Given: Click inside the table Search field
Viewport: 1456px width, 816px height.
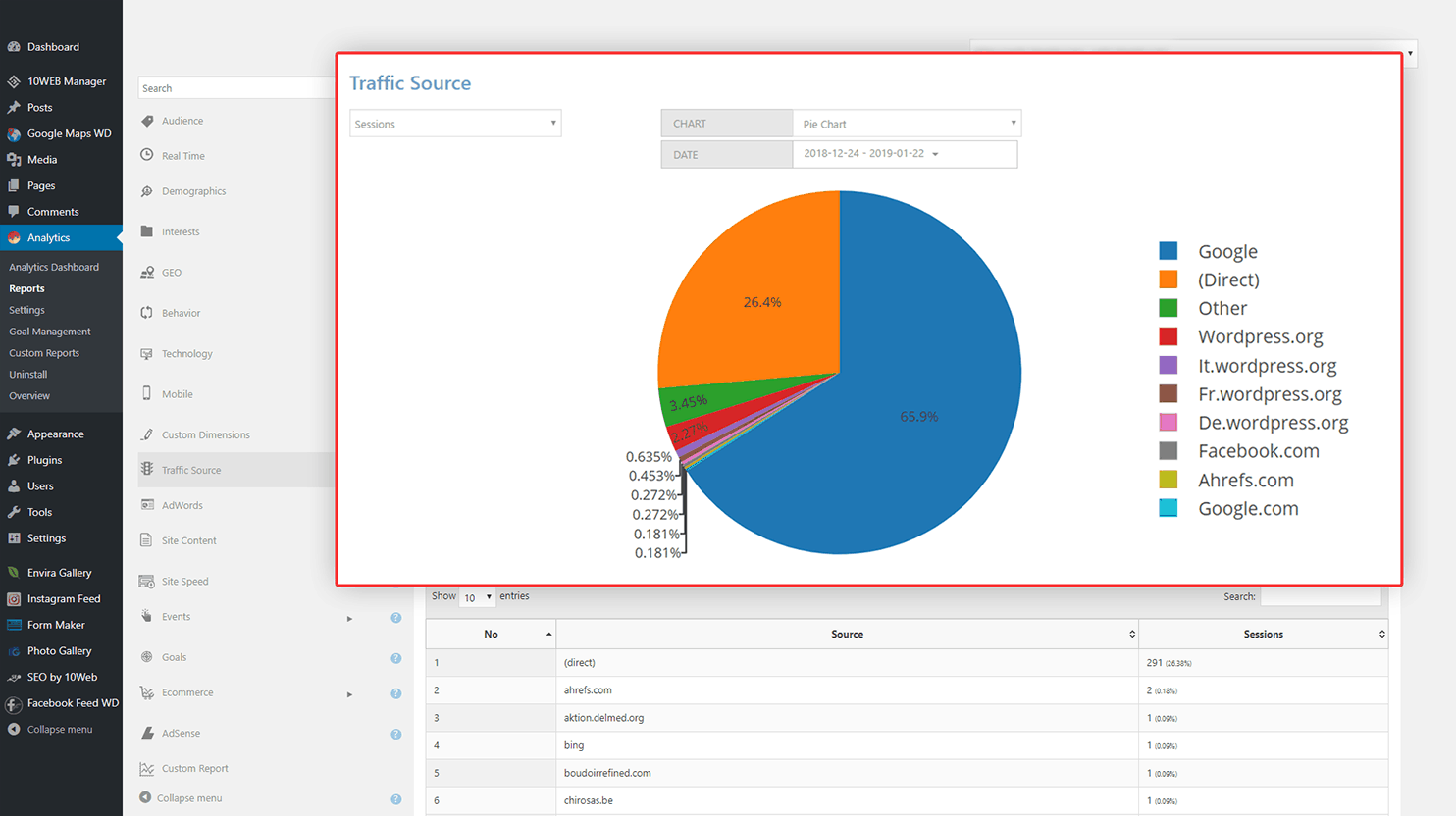Looking at the screenshot, I should (1321, 596).
